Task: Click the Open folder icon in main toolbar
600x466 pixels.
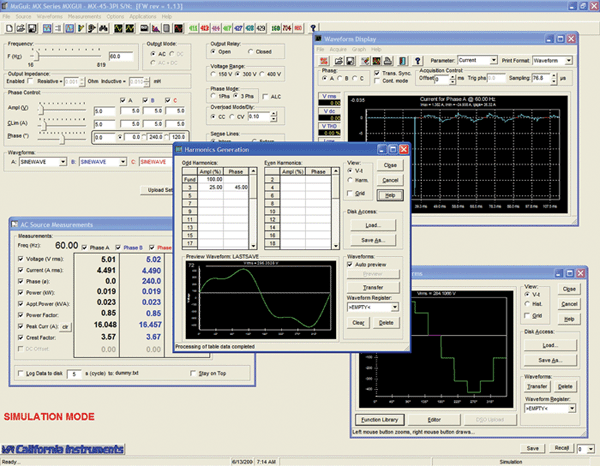Action: [x=21, y=28]
